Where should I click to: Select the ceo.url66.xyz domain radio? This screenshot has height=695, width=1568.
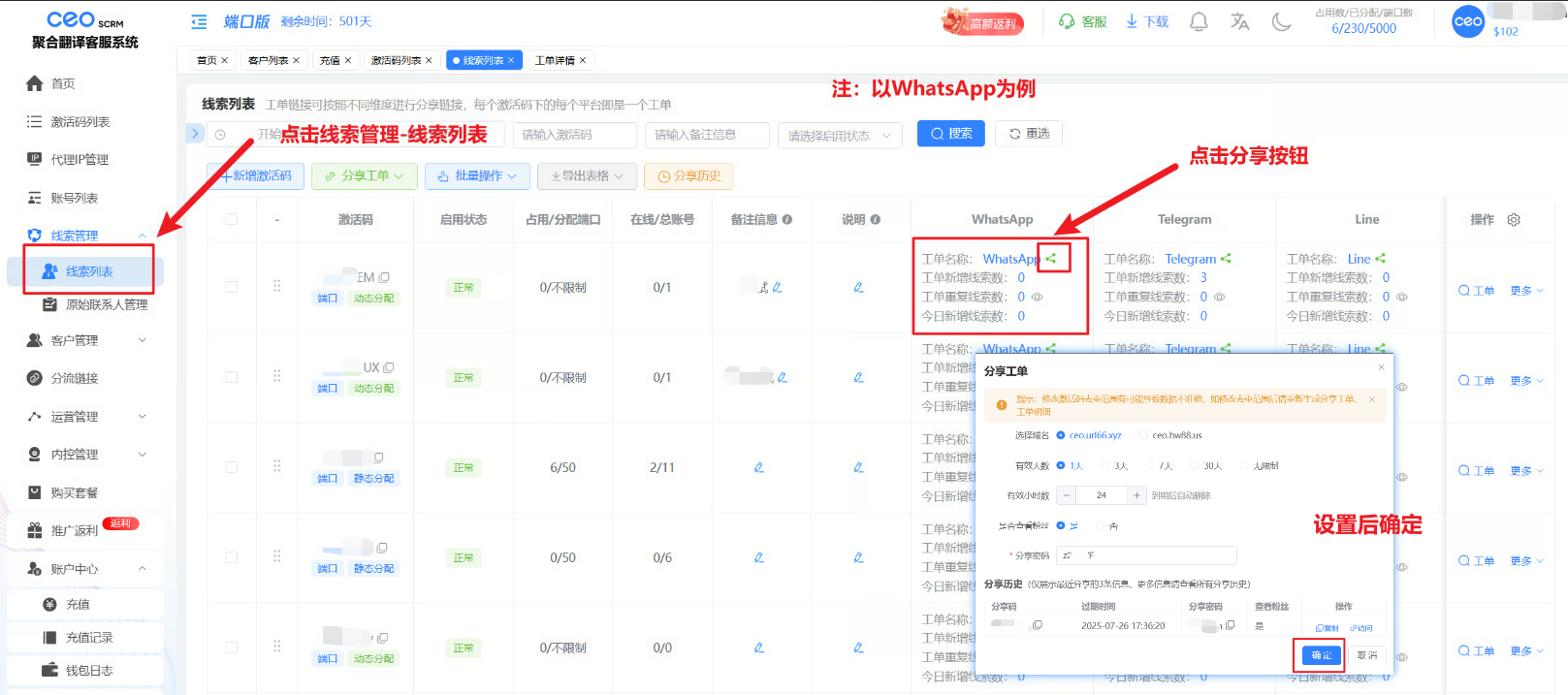point(1061,435)
